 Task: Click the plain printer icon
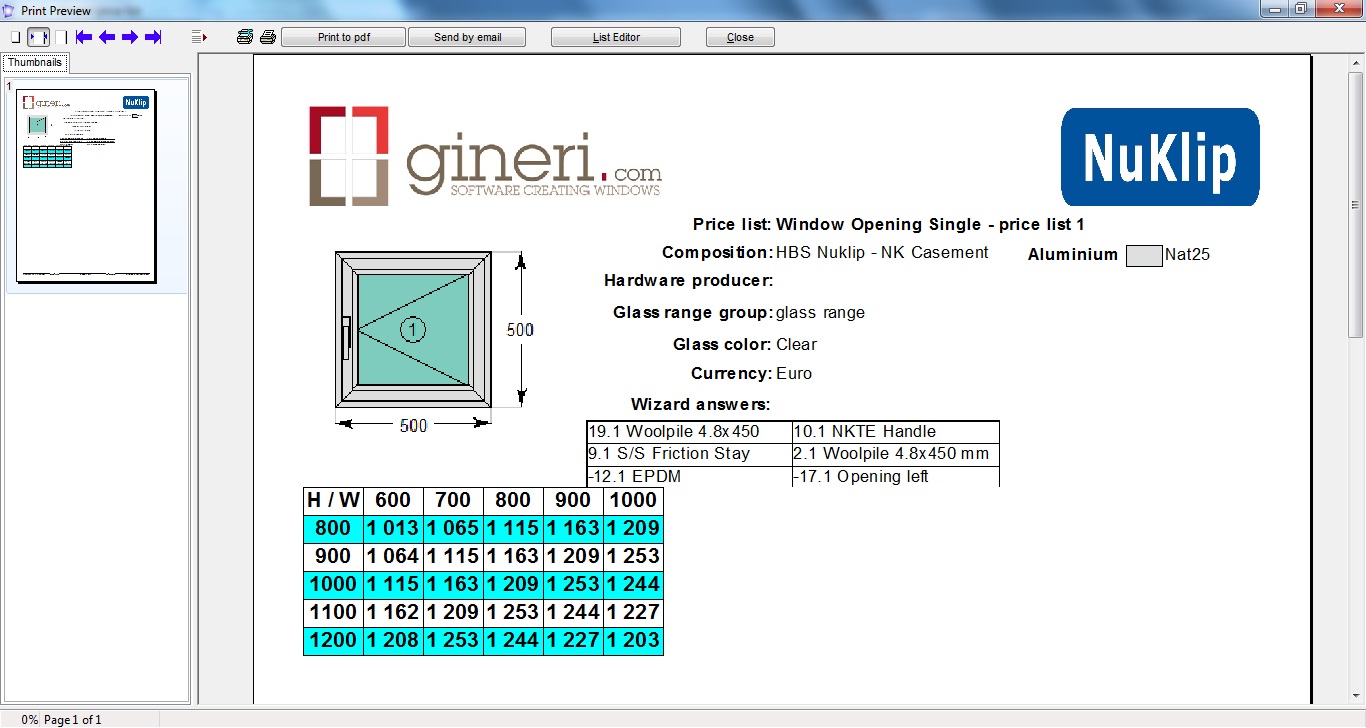tap(267, 37)
